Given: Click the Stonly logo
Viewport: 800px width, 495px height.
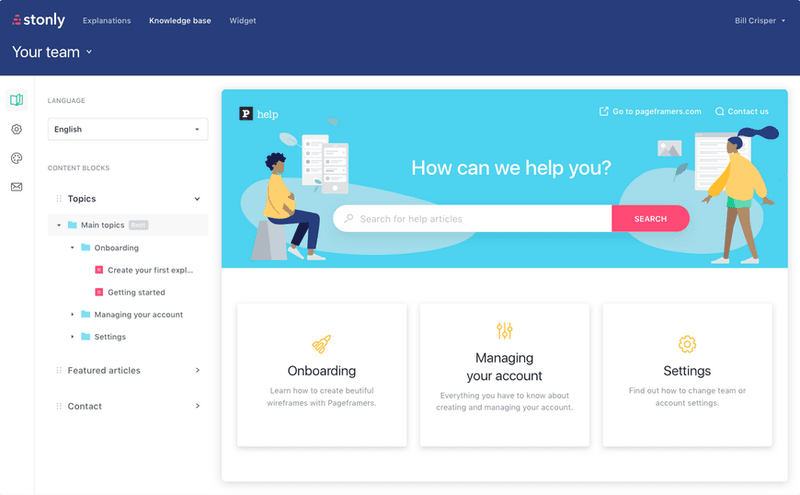Looking at the screenshot, I should [39, 20].
